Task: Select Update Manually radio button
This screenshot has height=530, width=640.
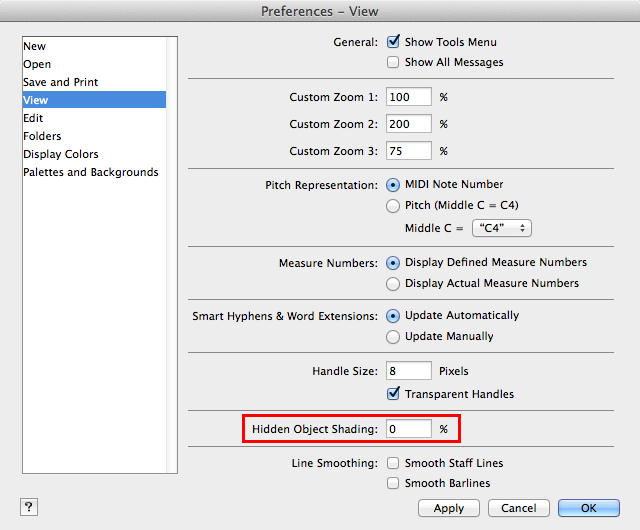Action: pyautogui.click(x=393, y=336)
